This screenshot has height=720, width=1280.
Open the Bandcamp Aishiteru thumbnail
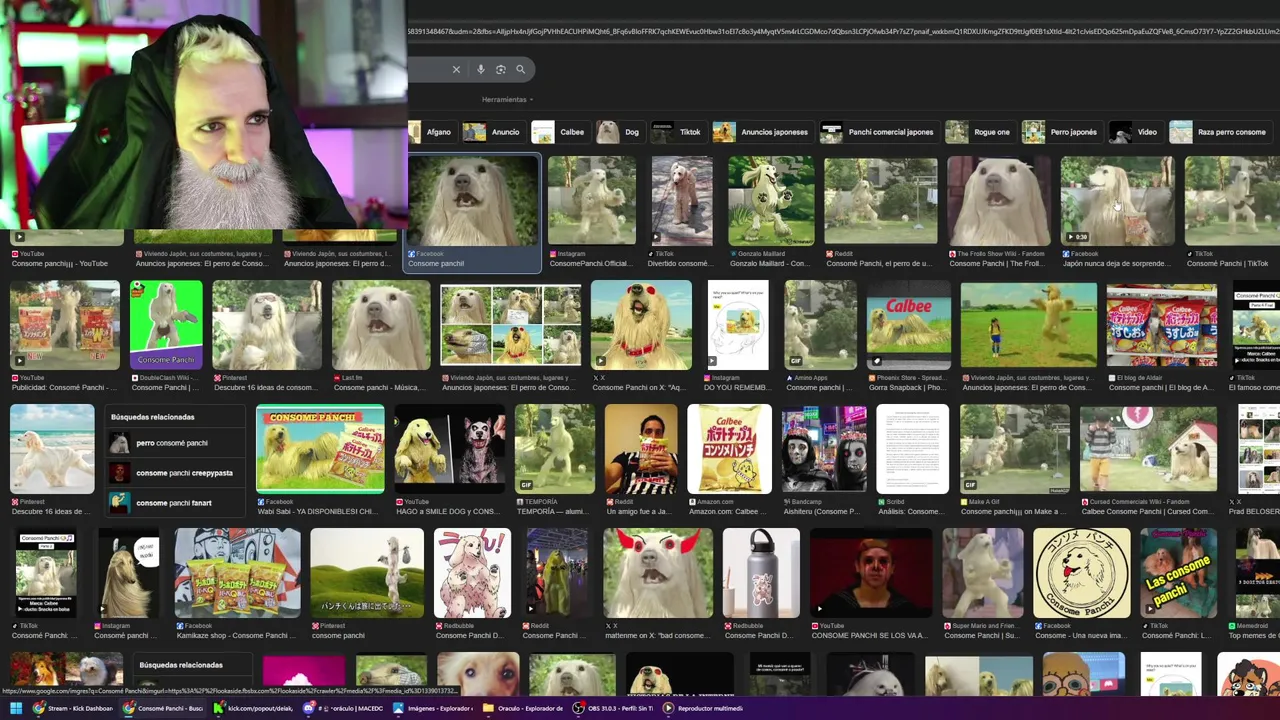click(824, 449)
